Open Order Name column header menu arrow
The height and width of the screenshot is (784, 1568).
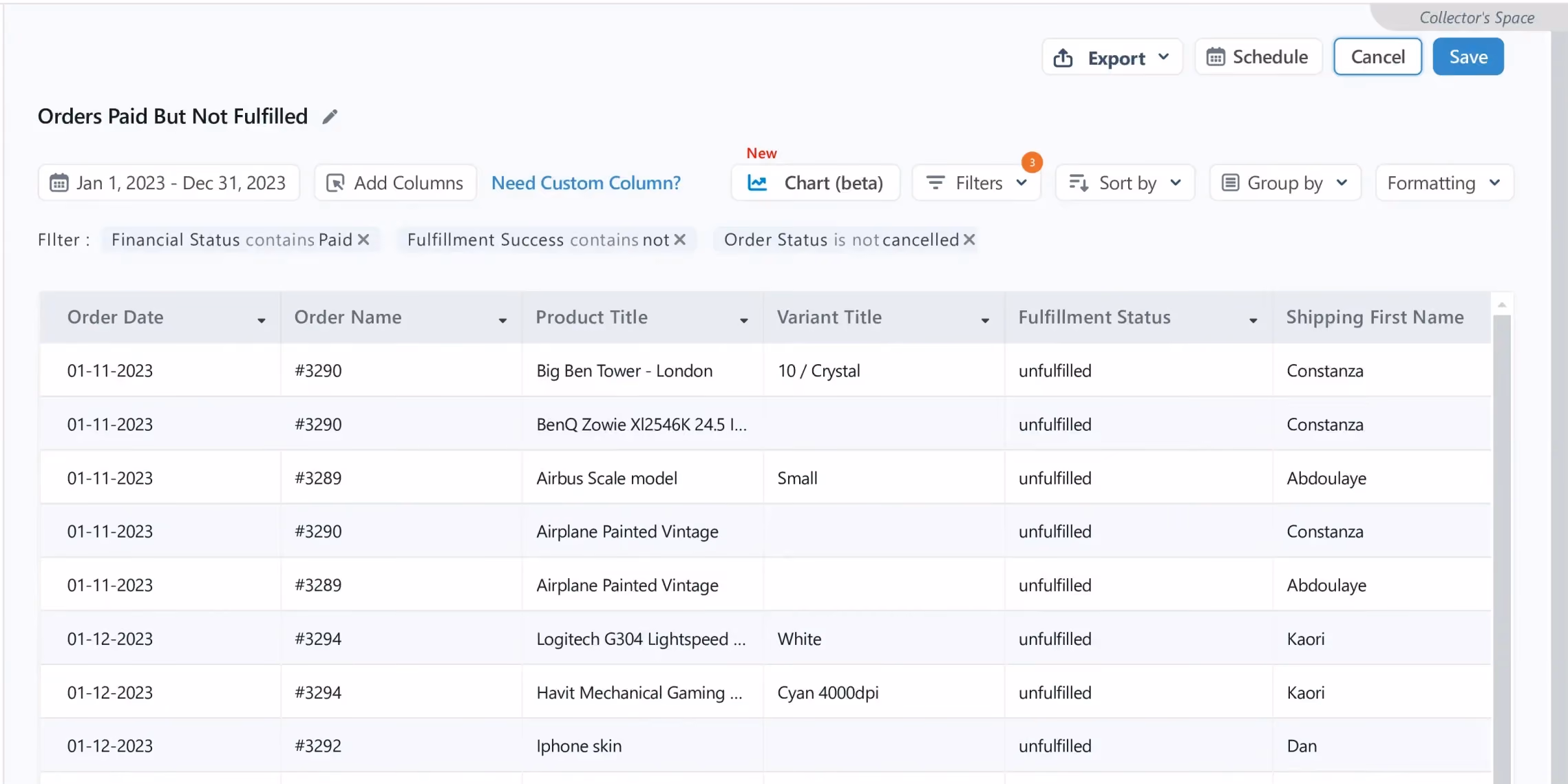coord(502,320)
